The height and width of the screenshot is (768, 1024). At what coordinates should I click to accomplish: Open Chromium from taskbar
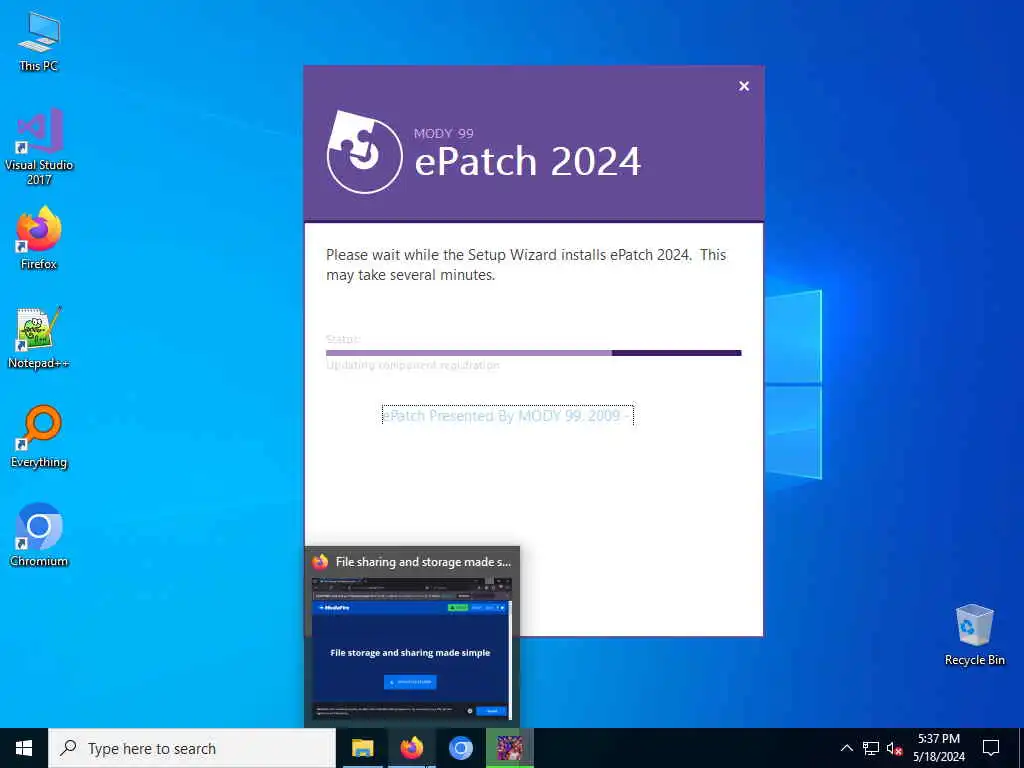point(460,748)
